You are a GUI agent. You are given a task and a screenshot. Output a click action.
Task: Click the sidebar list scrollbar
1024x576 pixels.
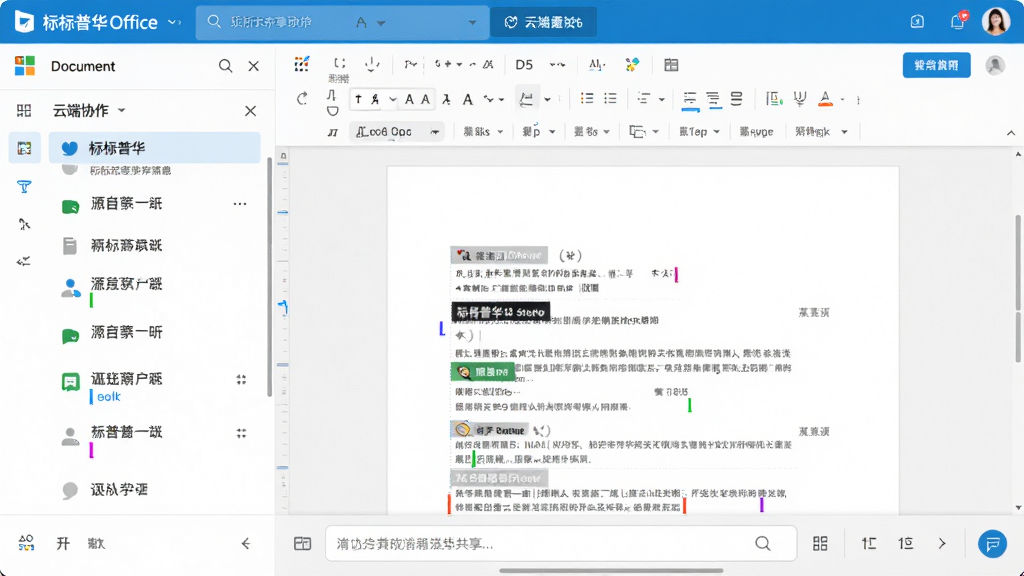click(269, 278)
